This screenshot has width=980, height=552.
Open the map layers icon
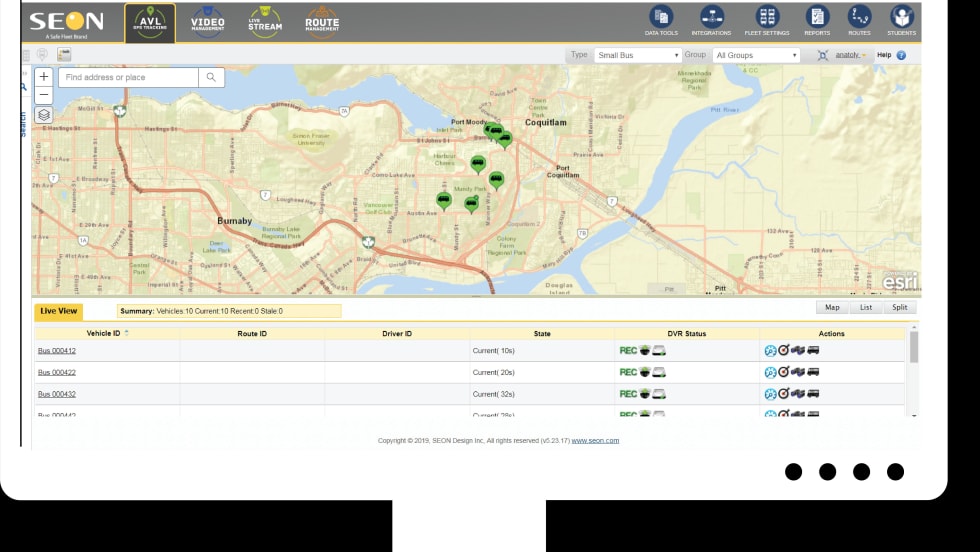pos(44,115)
